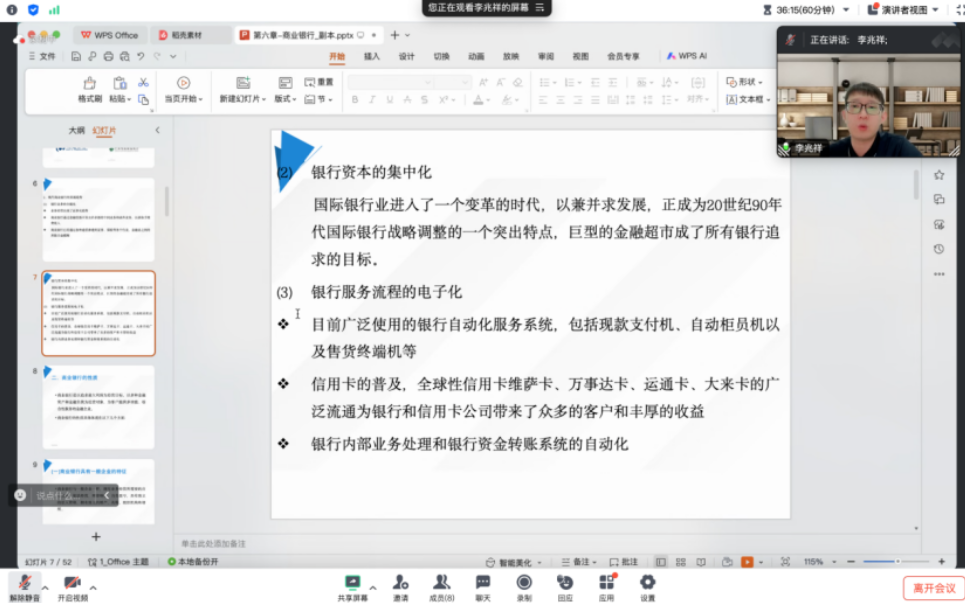Expand the 新建幻灯片 dropdown
Viewport: 965px width, 603px height.
click(241, 99)
